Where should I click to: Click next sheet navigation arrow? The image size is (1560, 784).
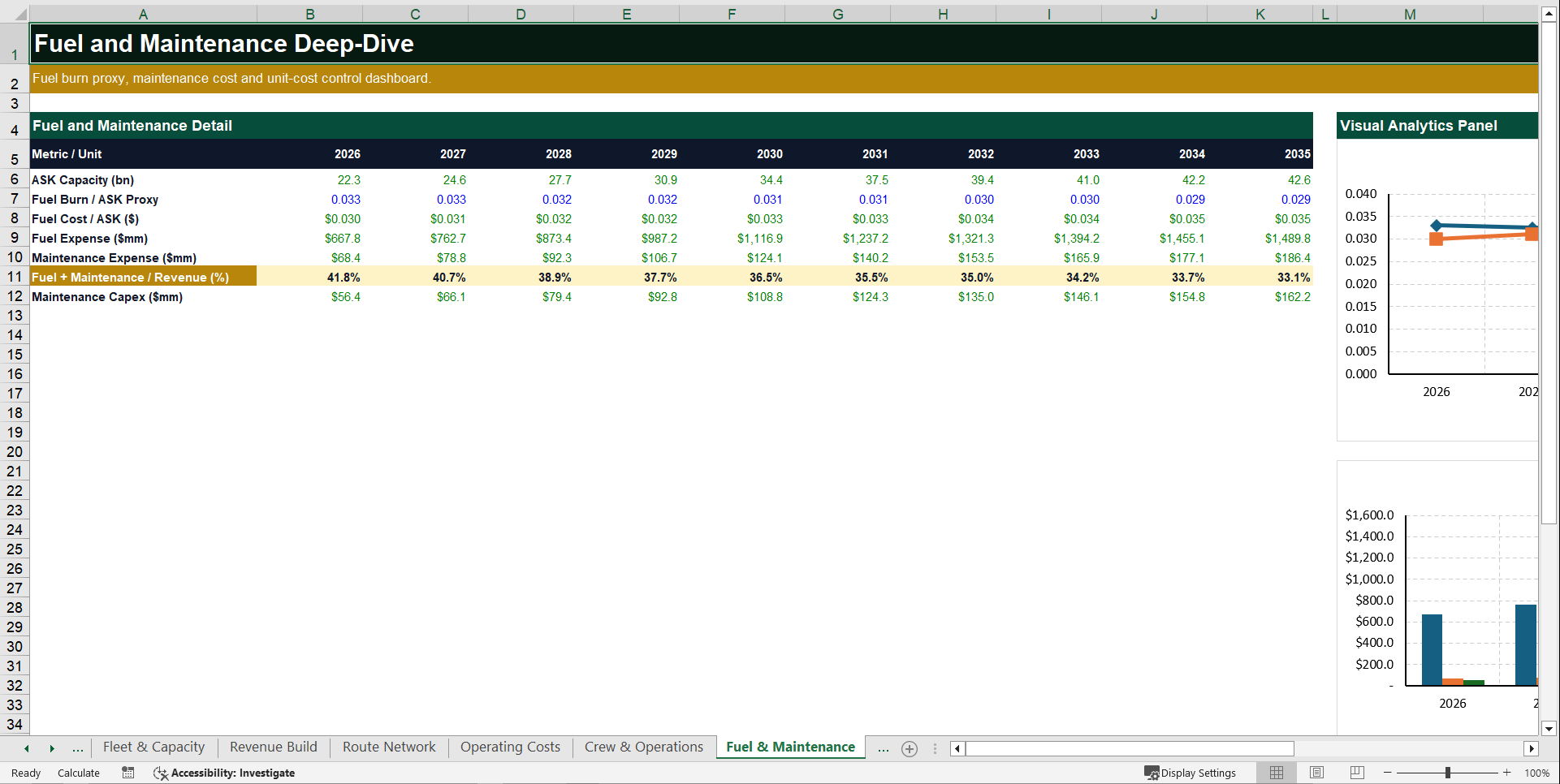[x=52, y=748]
